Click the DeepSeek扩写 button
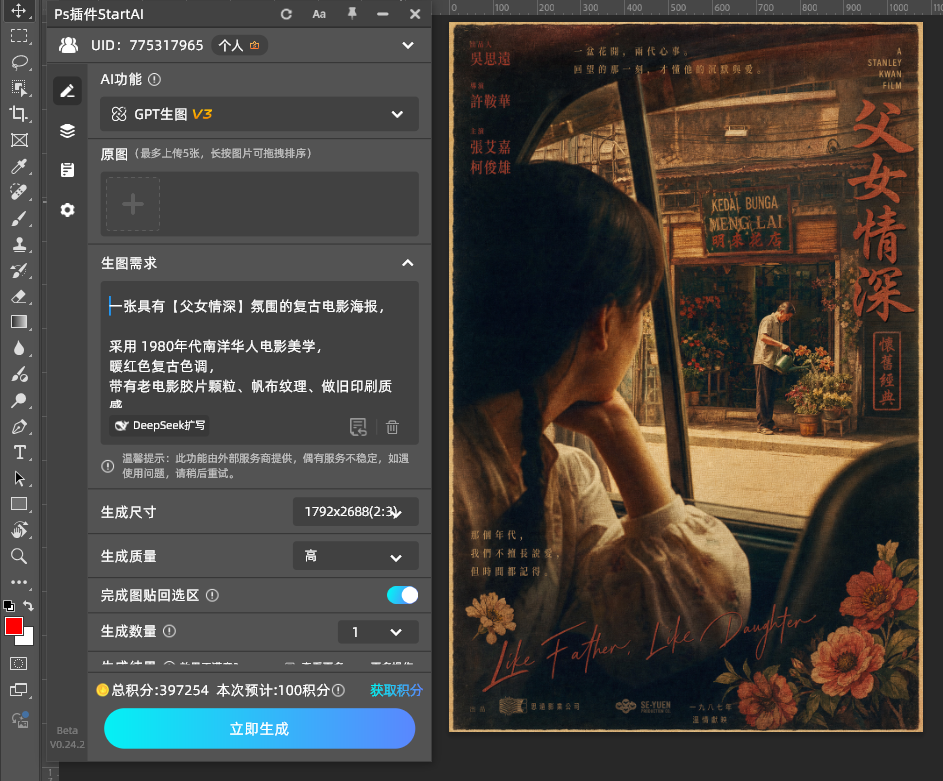This screenshot has width=943, height=781. (x=160, y=426)
